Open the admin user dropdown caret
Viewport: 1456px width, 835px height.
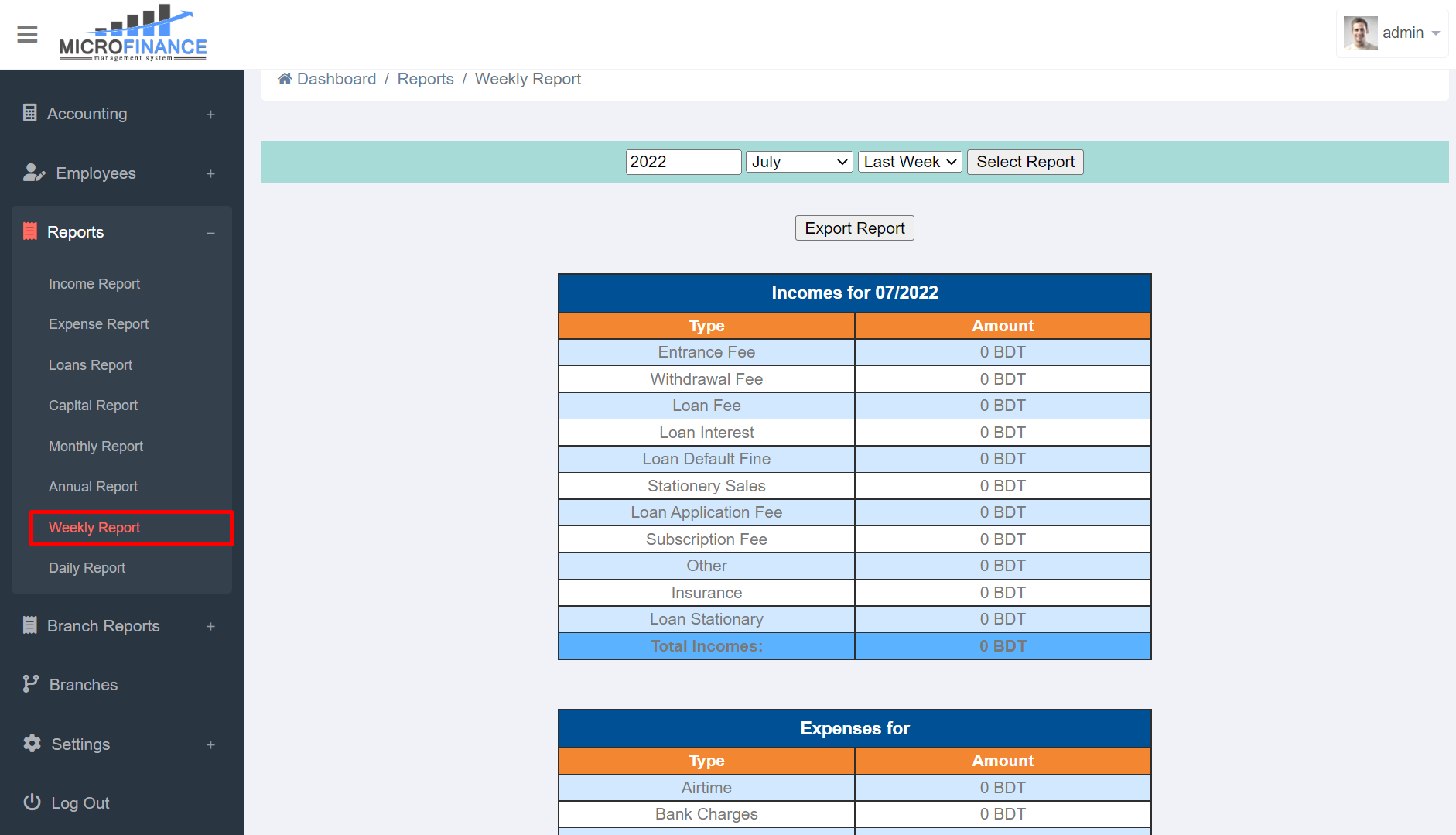coord(1436,33)
